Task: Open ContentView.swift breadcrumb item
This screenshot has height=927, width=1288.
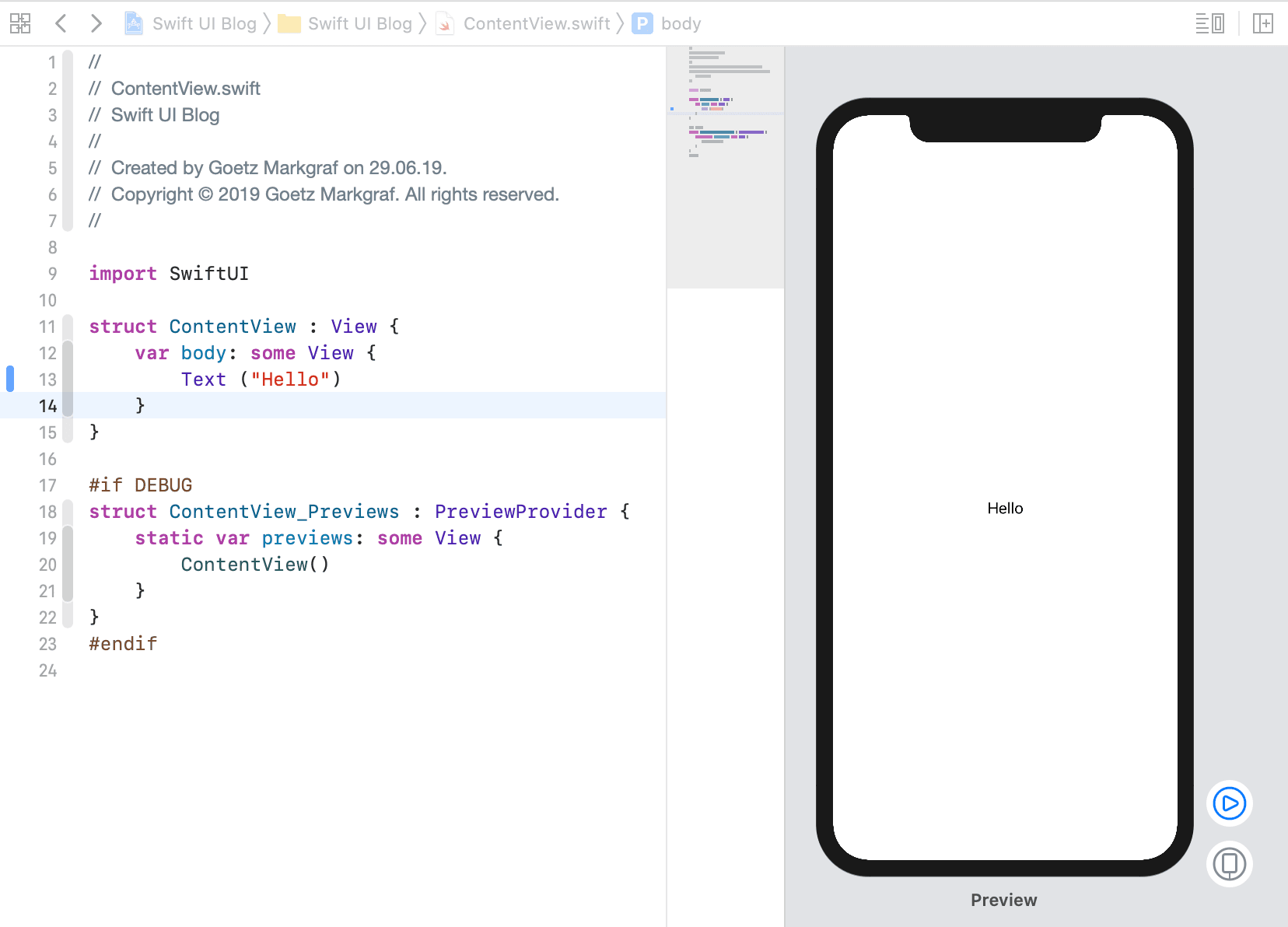Action: (x=536, y=23)
